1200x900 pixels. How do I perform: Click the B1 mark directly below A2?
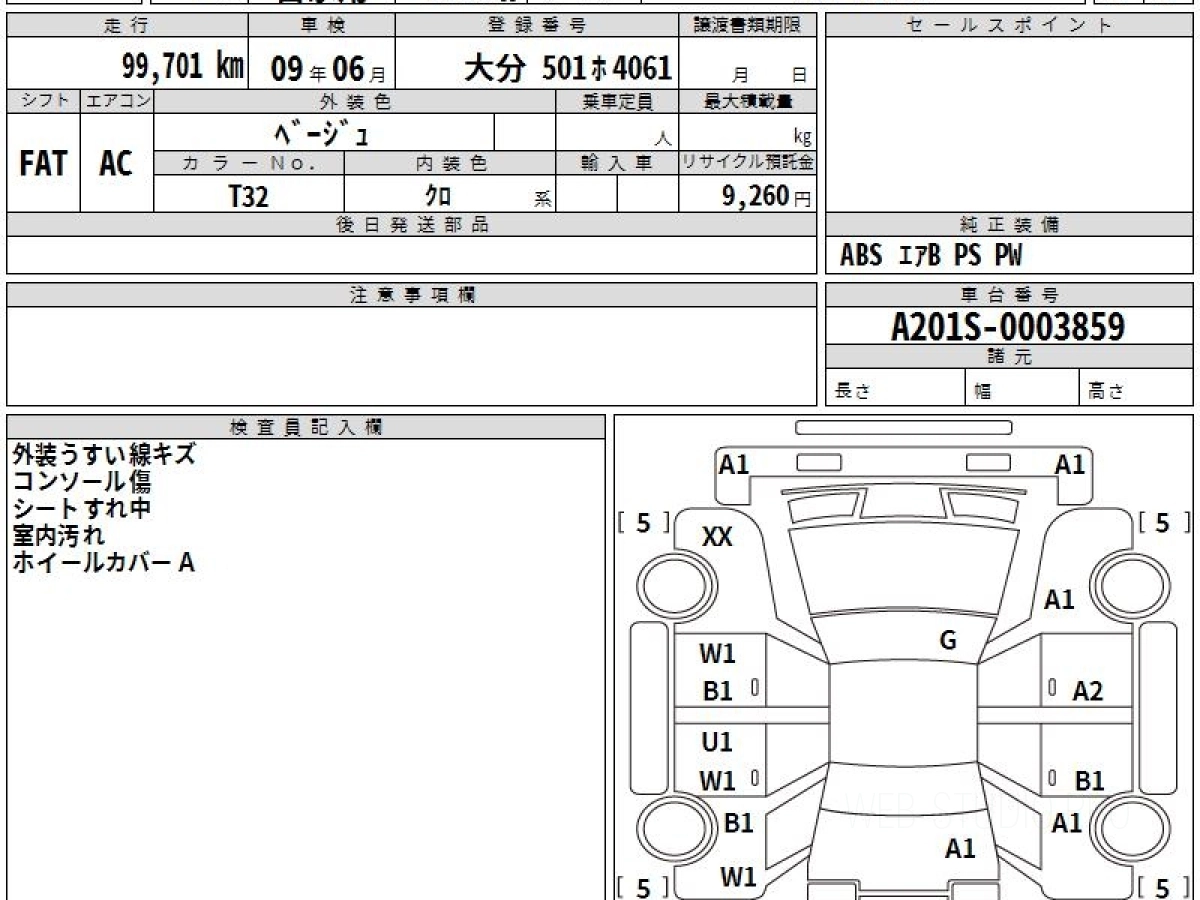(x=1089, y=781)
